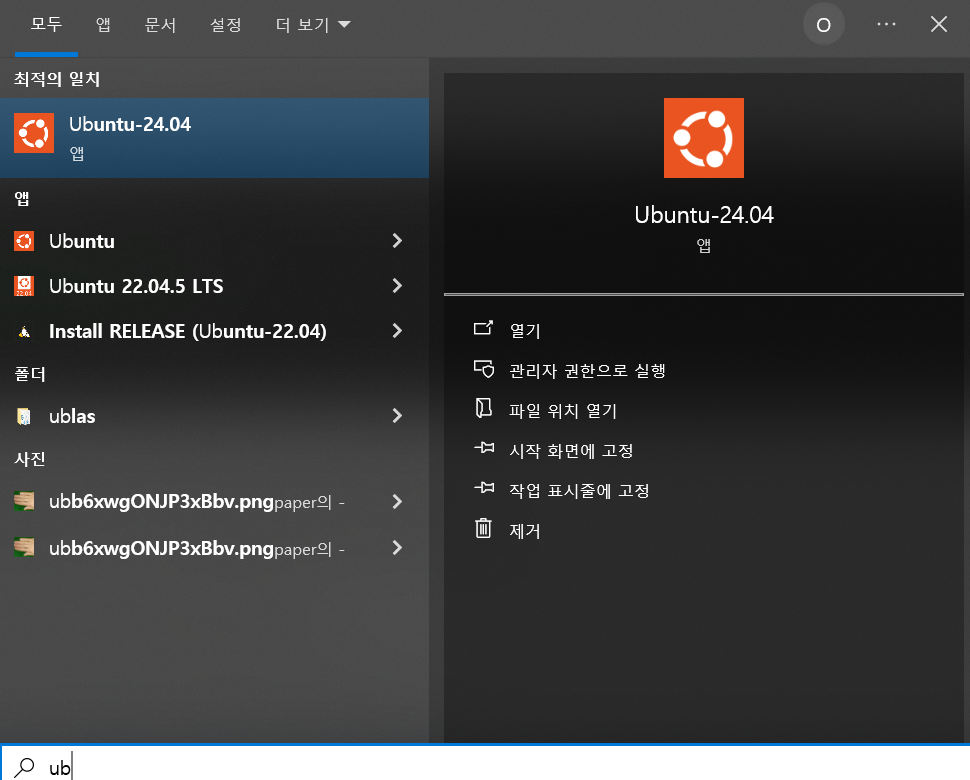Click the magnifier search icon

pos(24,768)
